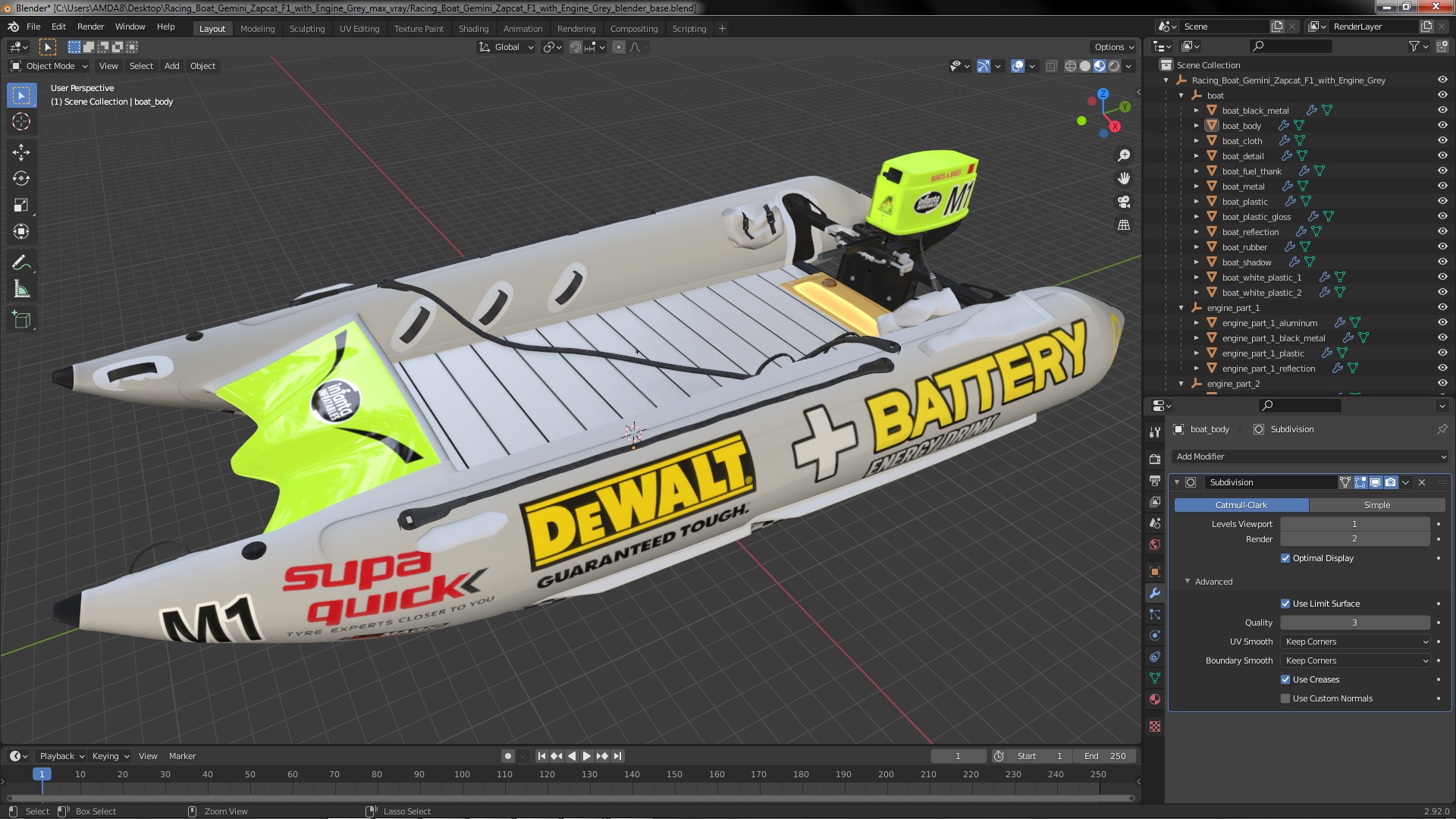This screenshot has height=819, width=1456.
Task: Open the Object Mode dropdown
Action: [49, 66]
